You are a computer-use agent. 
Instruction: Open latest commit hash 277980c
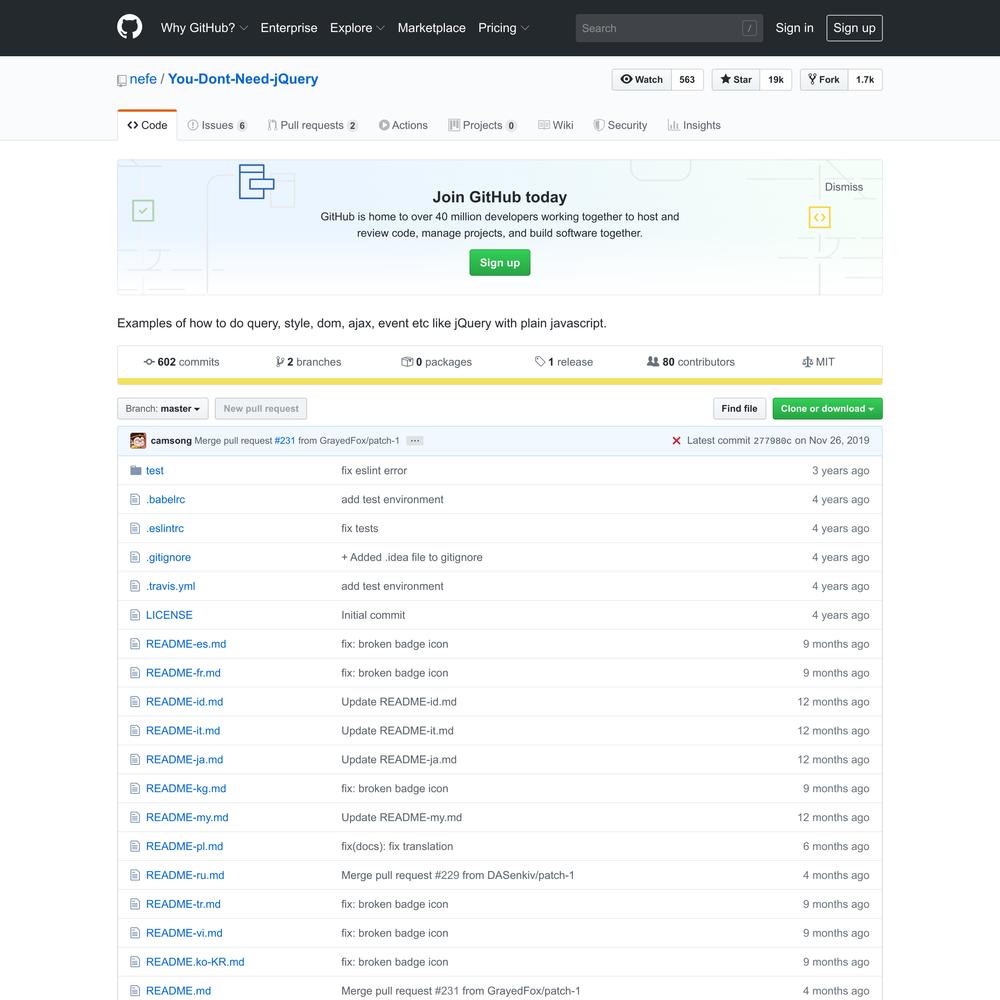tap(772, 441)
